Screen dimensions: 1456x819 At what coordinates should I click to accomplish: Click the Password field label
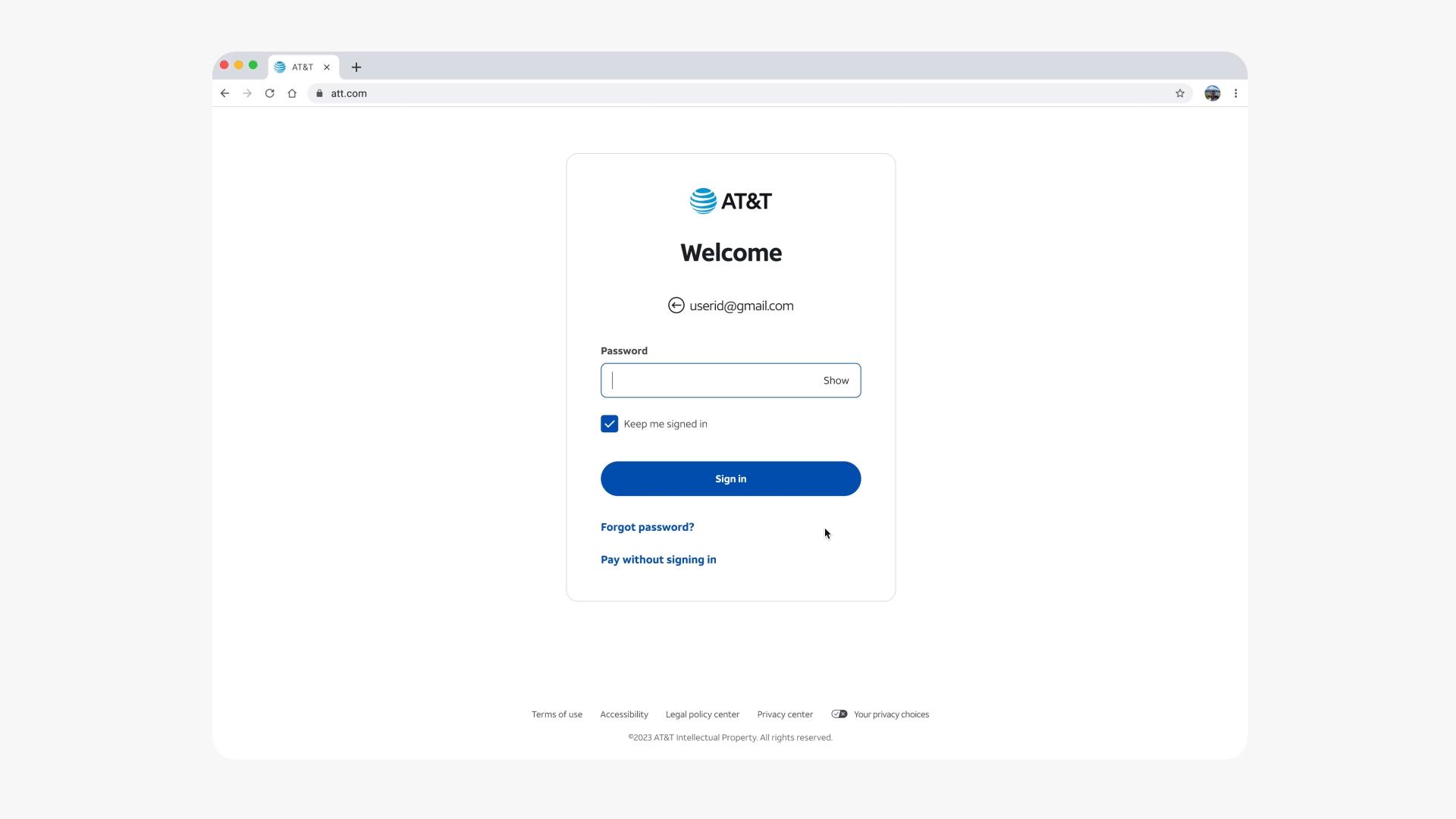(x=624, y=350)
